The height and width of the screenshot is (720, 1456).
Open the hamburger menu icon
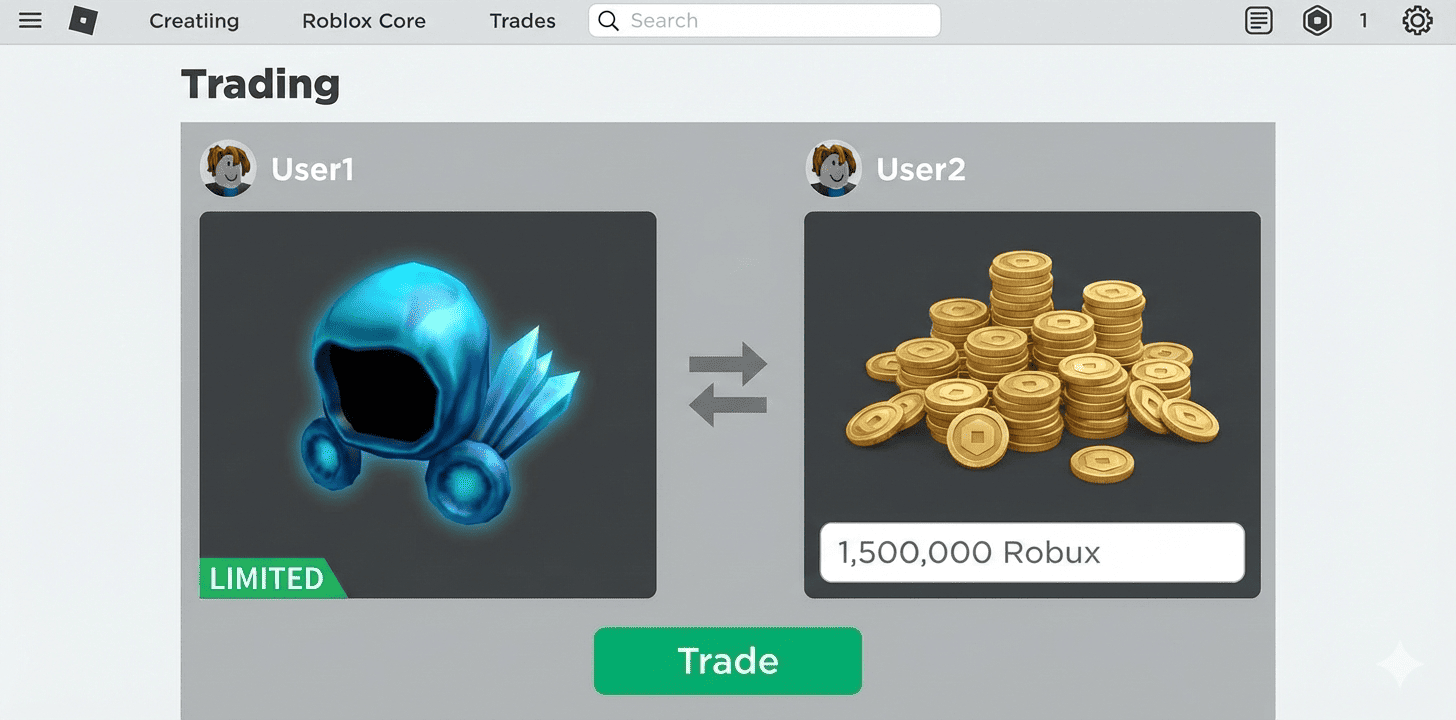tap(31, 20)
